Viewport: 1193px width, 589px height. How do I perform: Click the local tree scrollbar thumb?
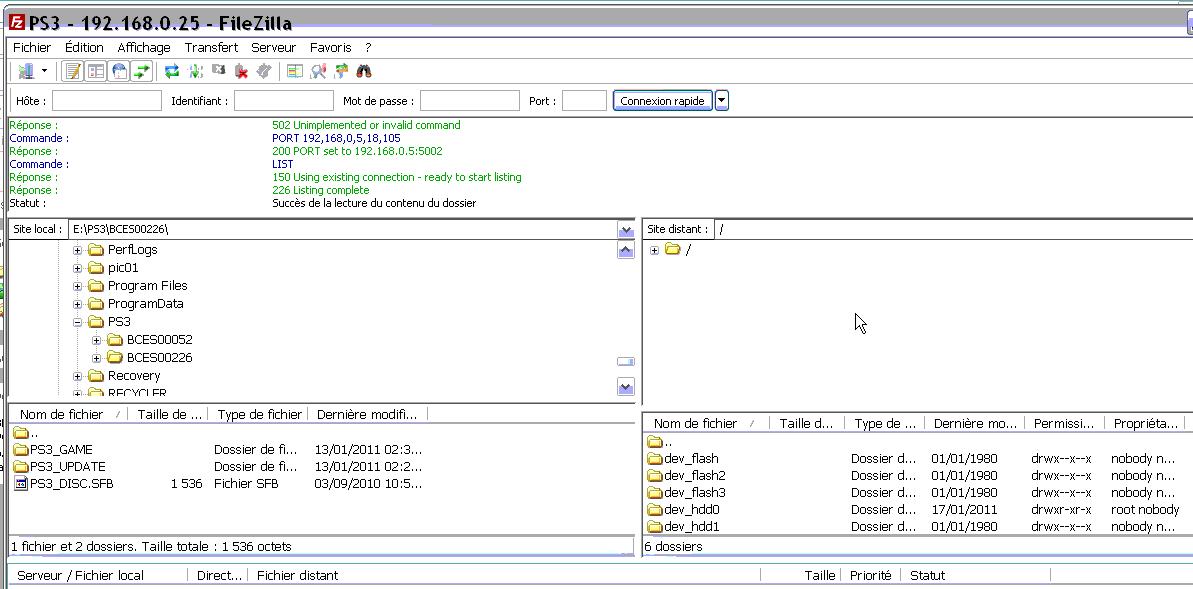(x=626, y=361)
